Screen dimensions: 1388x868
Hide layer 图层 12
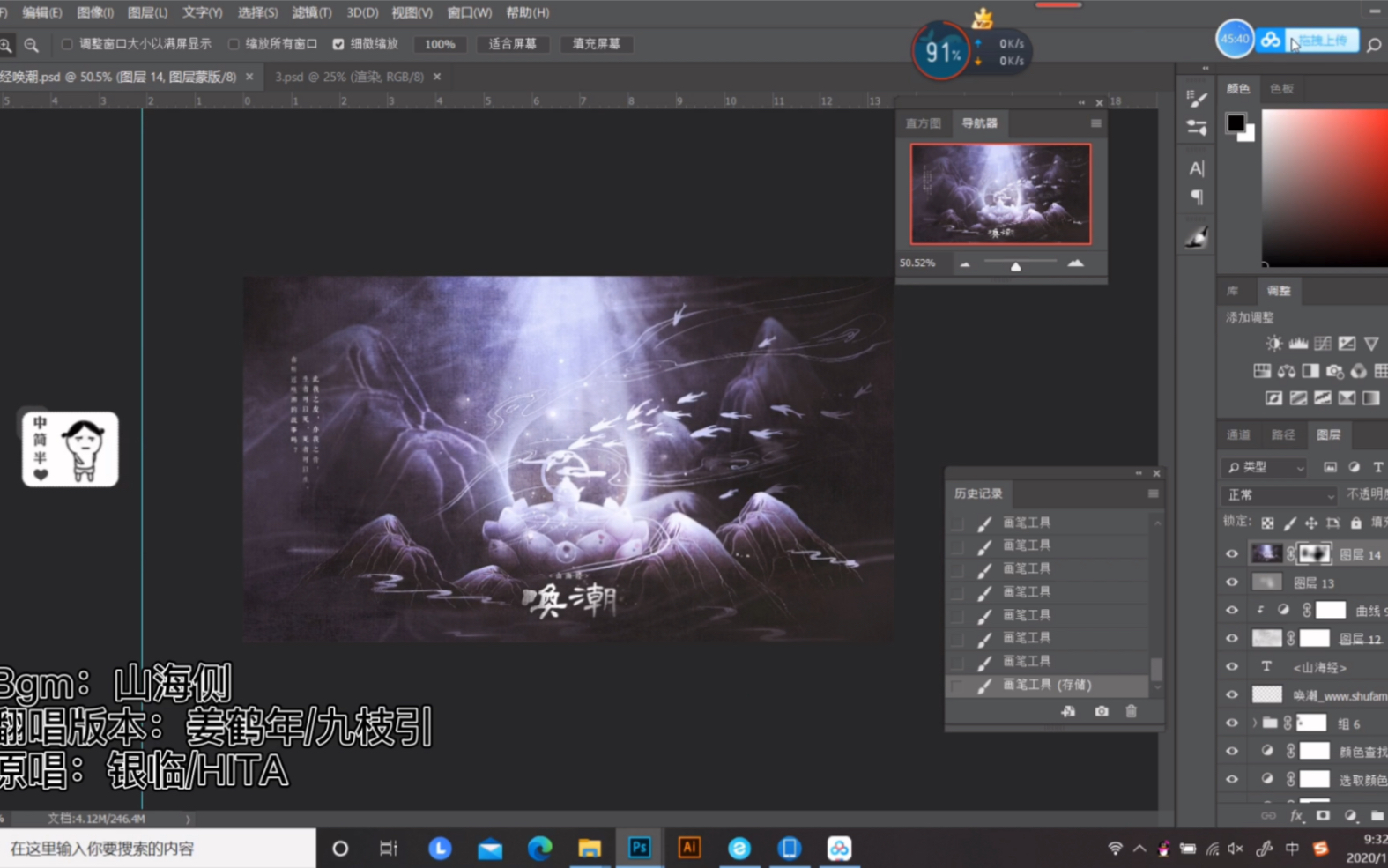pos(1232,639)
